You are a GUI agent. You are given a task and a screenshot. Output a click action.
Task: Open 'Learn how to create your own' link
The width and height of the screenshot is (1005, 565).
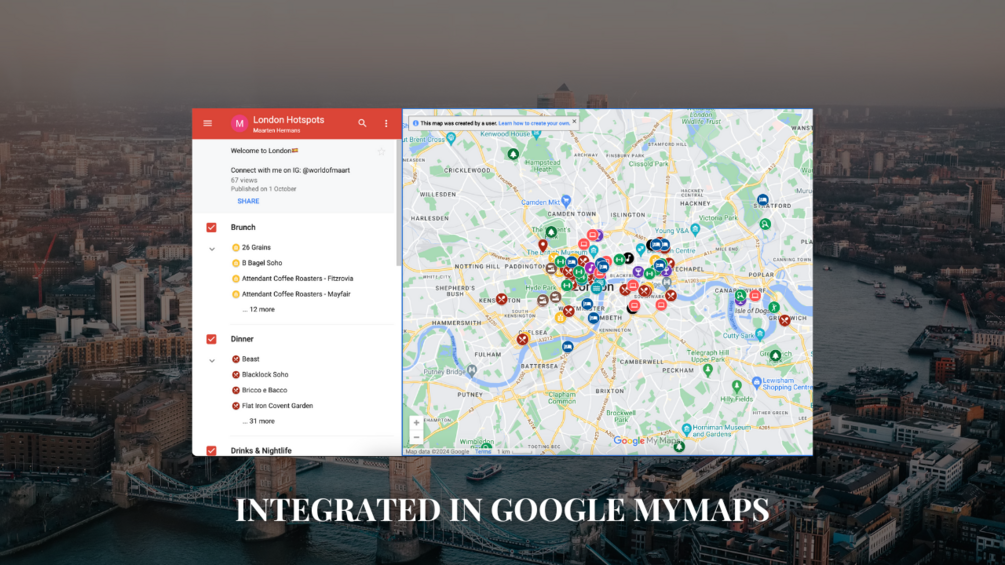(534, 123)
